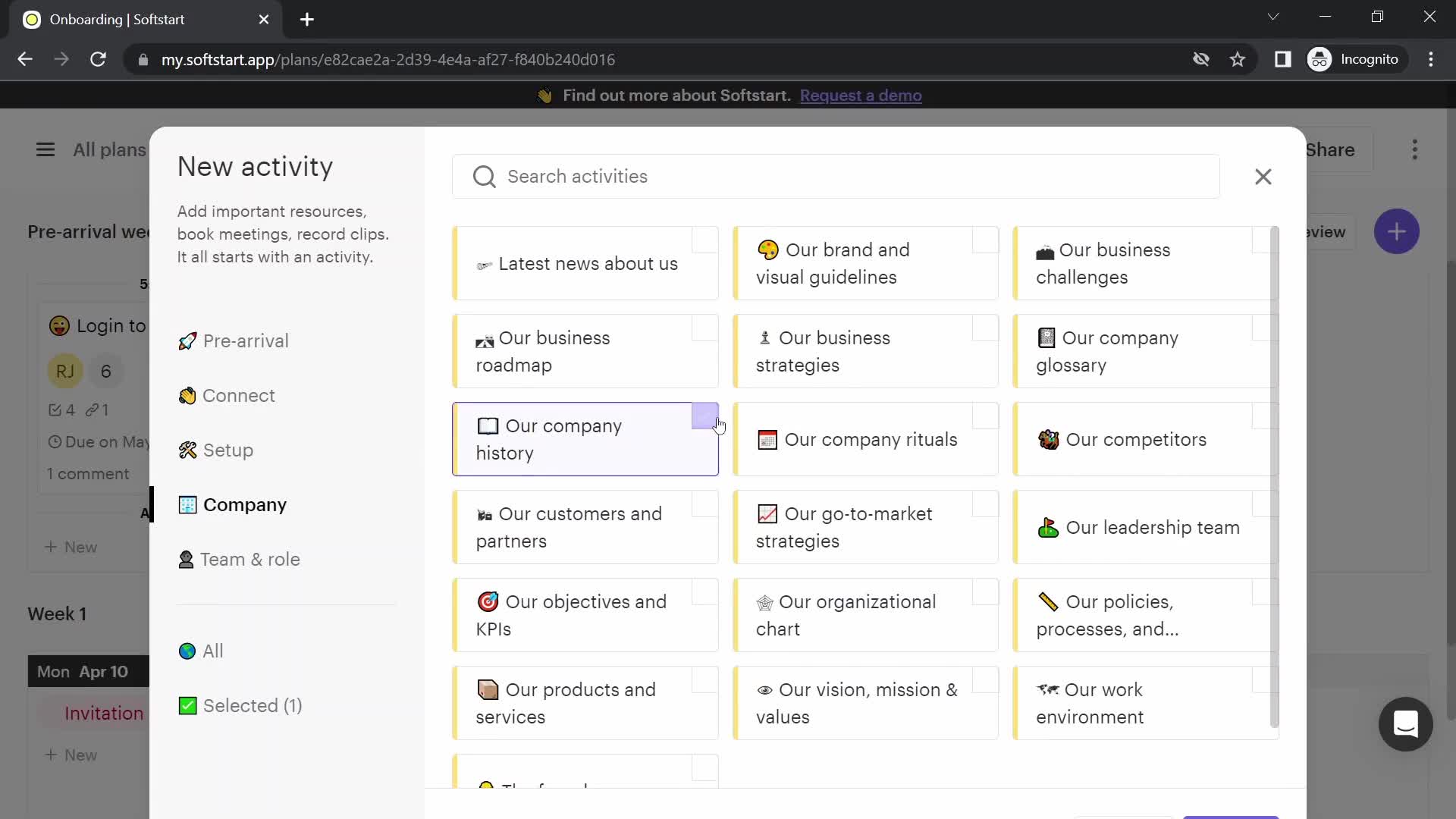Click the book icon on company history card
This screenshot has height=819, width=1456.
point(488,426)
